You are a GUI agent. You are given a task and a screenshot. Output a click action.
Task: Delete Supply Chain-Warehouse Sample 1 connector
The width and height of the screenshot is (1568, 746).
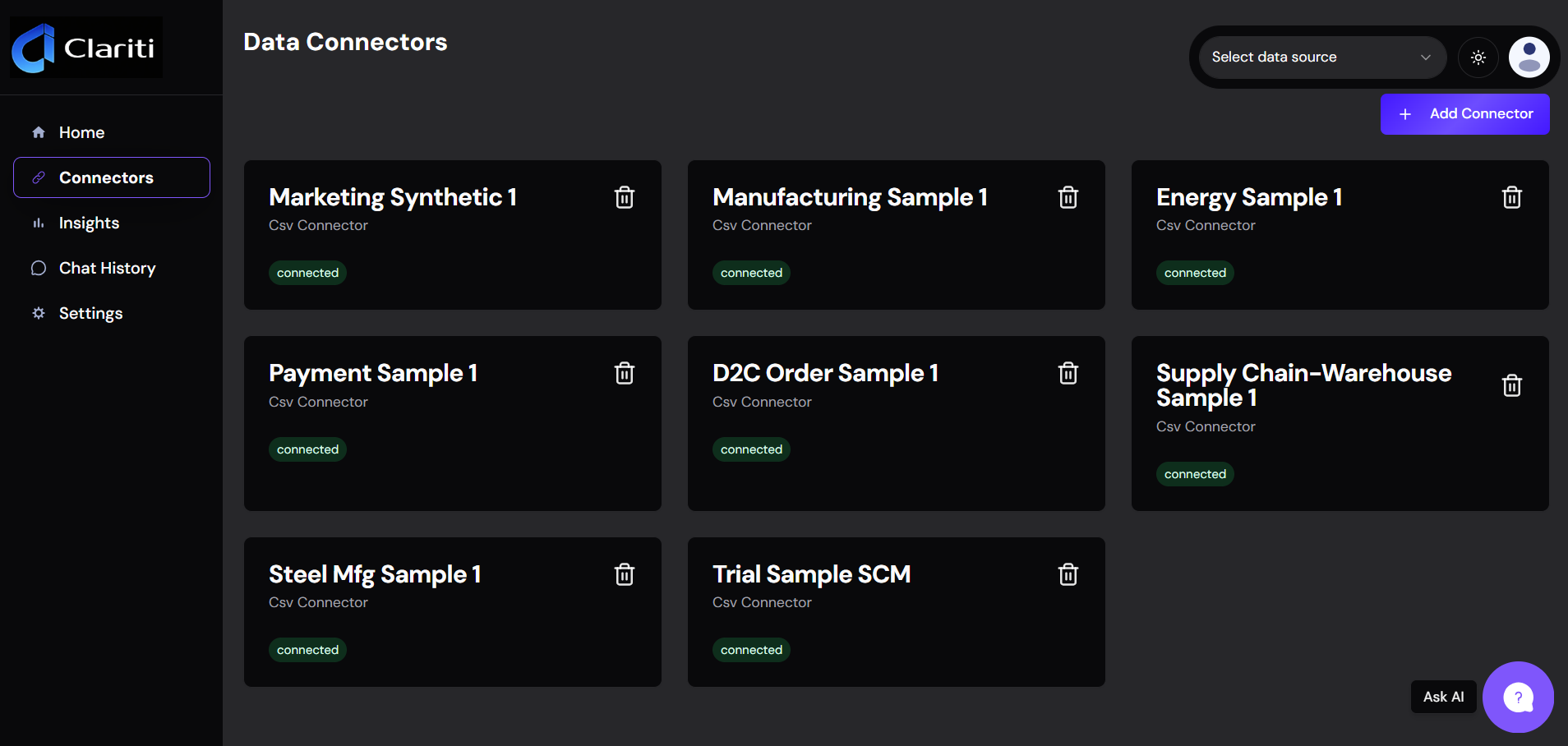tap(1512, 385)
